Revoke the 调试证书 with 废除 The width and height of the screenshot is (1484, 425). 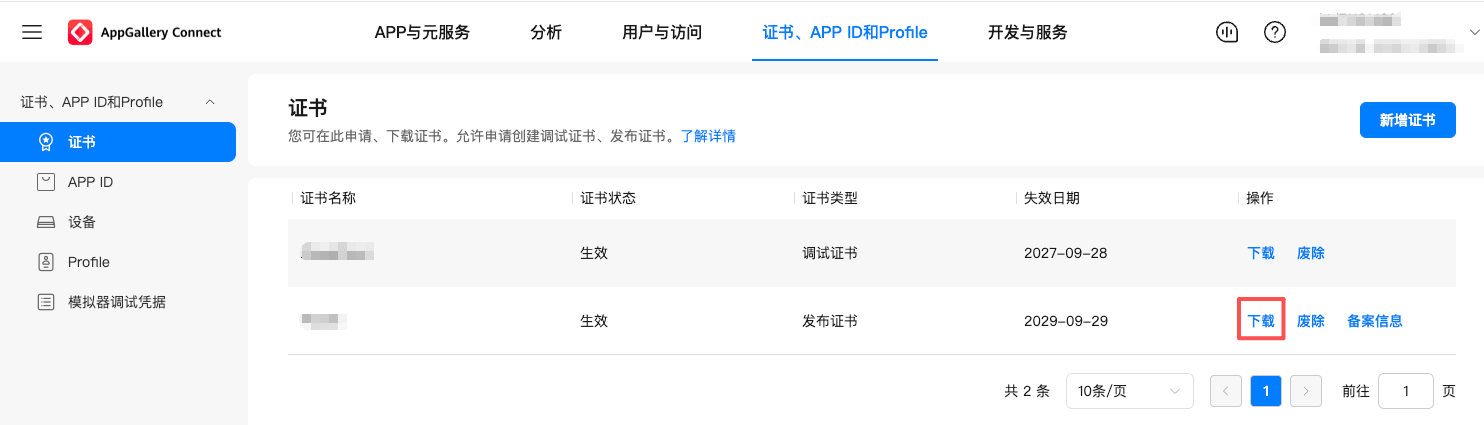click(x=1311, y=253)
